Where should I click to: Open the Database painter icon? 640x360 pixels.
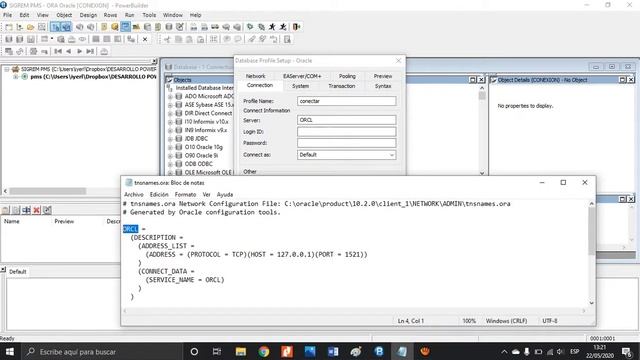(x=169, y=27)
